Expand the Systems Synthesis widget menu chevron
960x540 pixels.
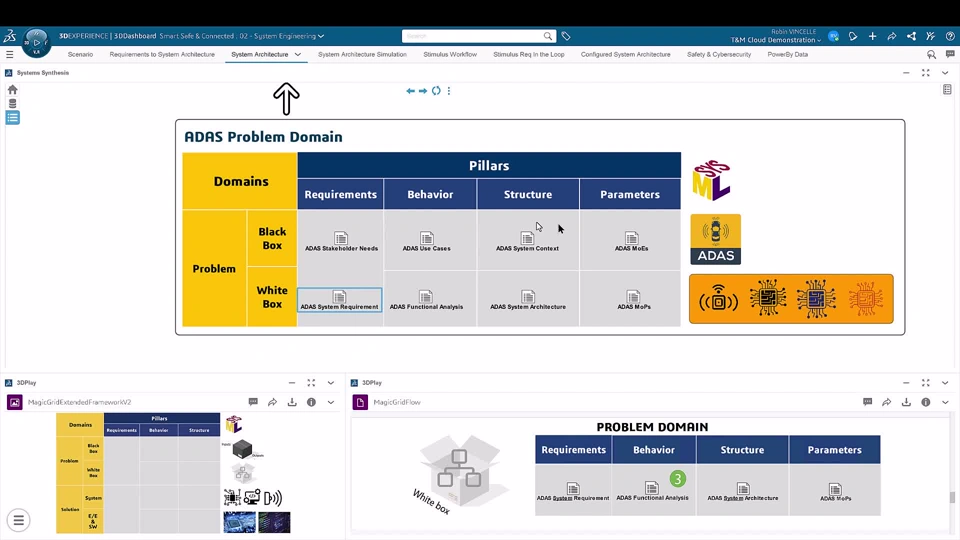[945, 73]
